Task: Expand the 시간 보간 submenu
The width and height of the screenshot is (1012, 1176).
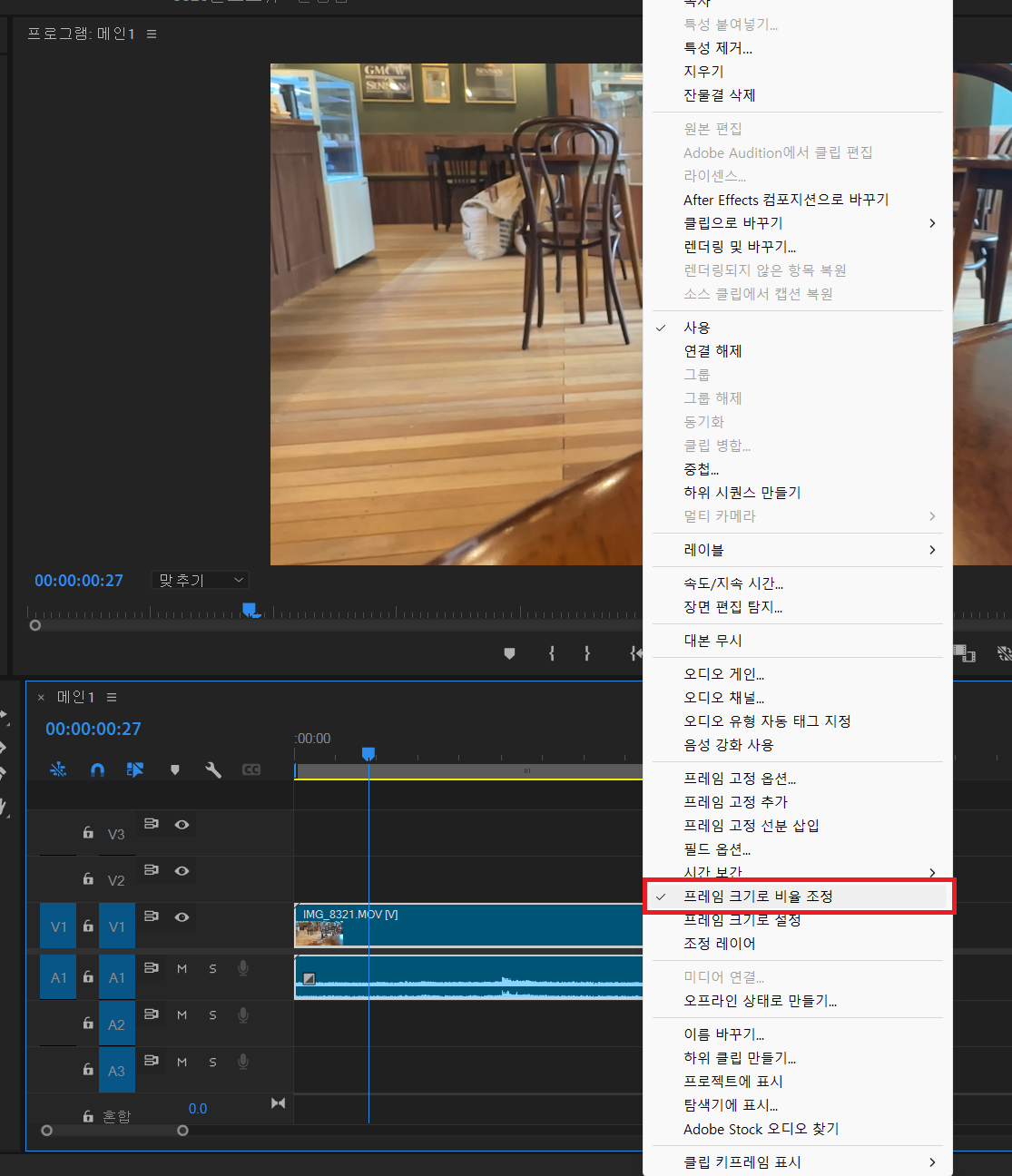Action: point(799,872)
